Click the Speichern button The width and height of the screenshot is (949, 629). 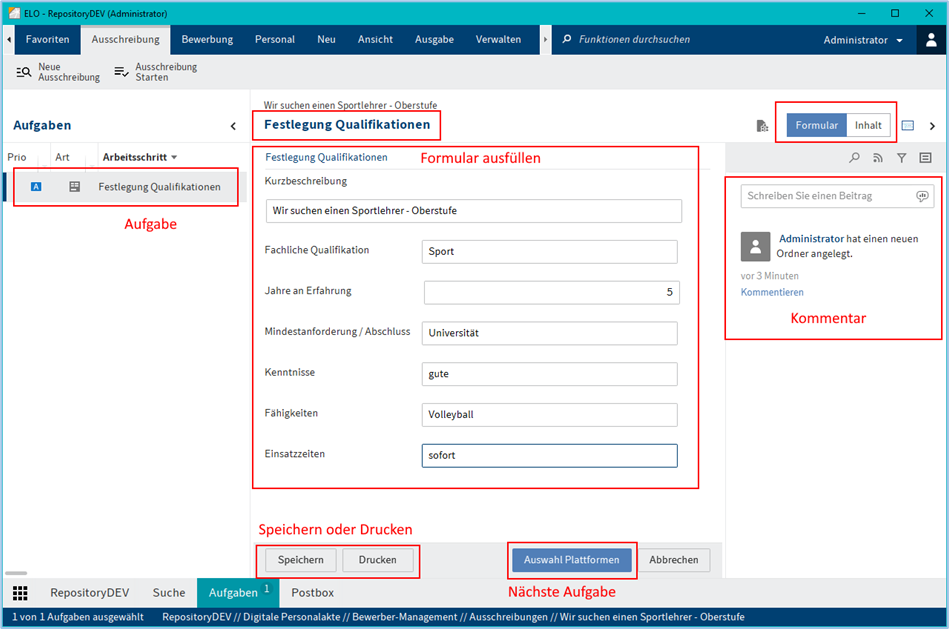coord(300,560)
